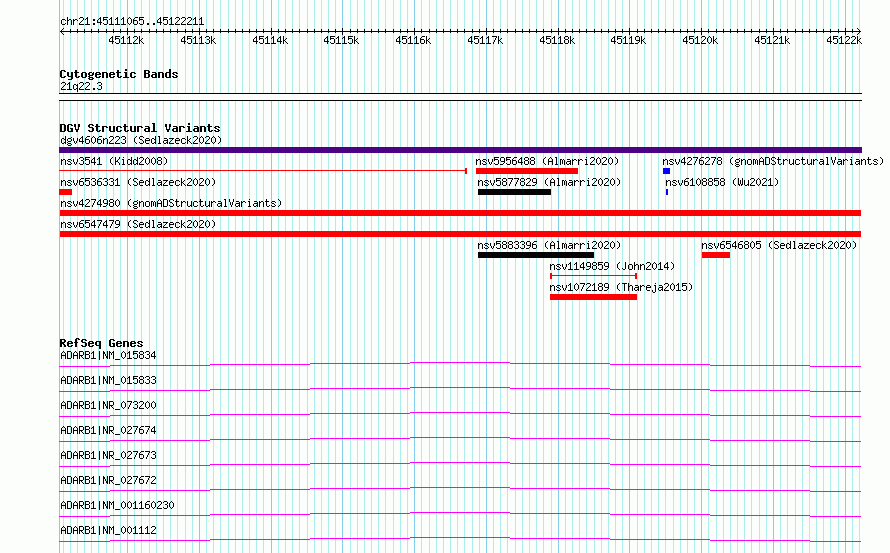Click the ADARB1|NM_001160230 gene label
The image size is (890, 553).
pos(117,505)
